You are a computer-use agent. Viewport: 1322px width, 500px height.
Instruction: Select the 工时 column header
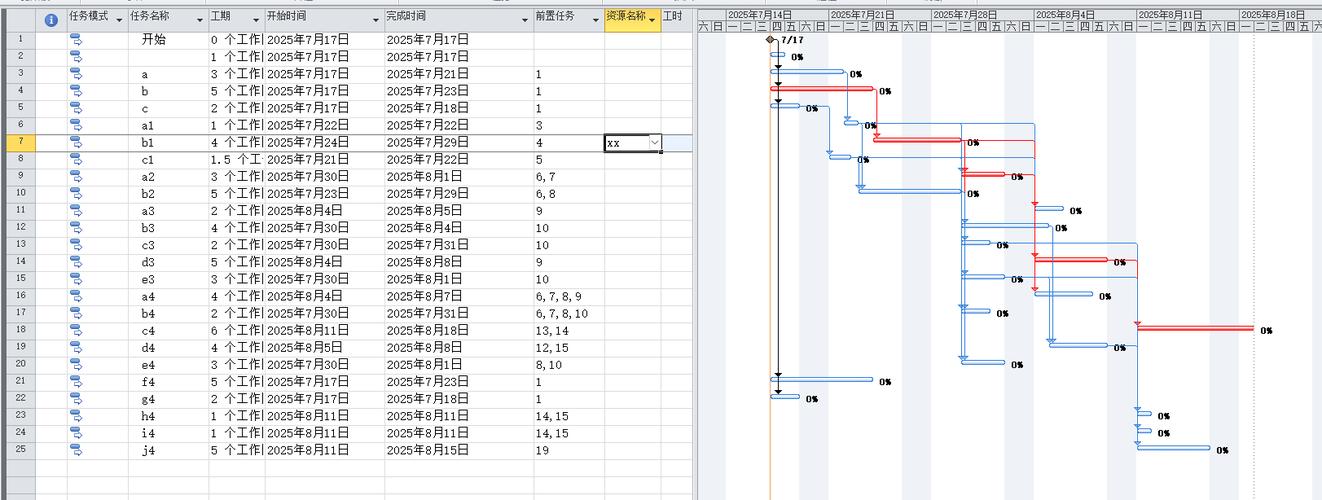pos(673,17)
